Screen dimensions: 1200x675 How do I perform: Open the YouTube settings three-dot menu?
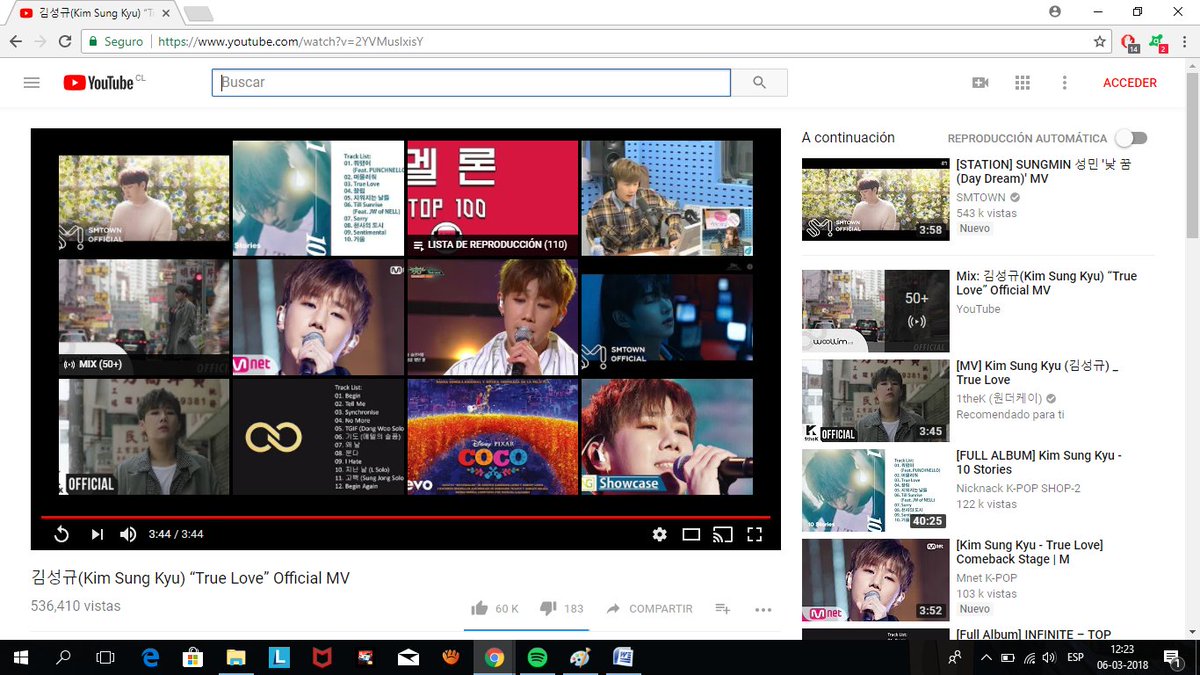click(x=1065, y=83)
